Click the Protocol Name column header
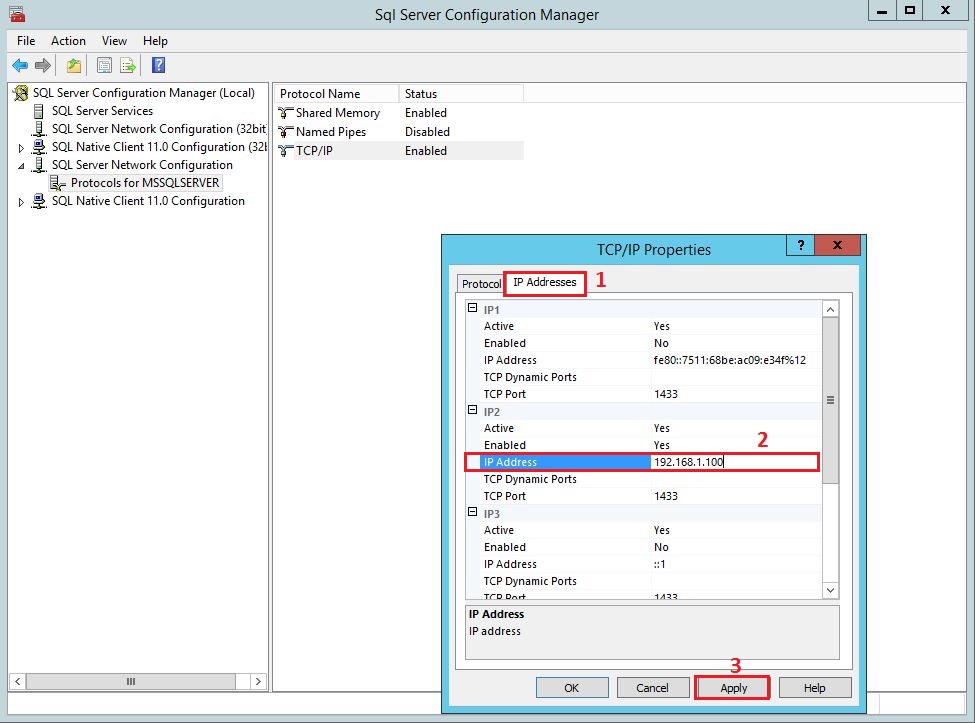This screenshot has height=723, width=975. 336,94
